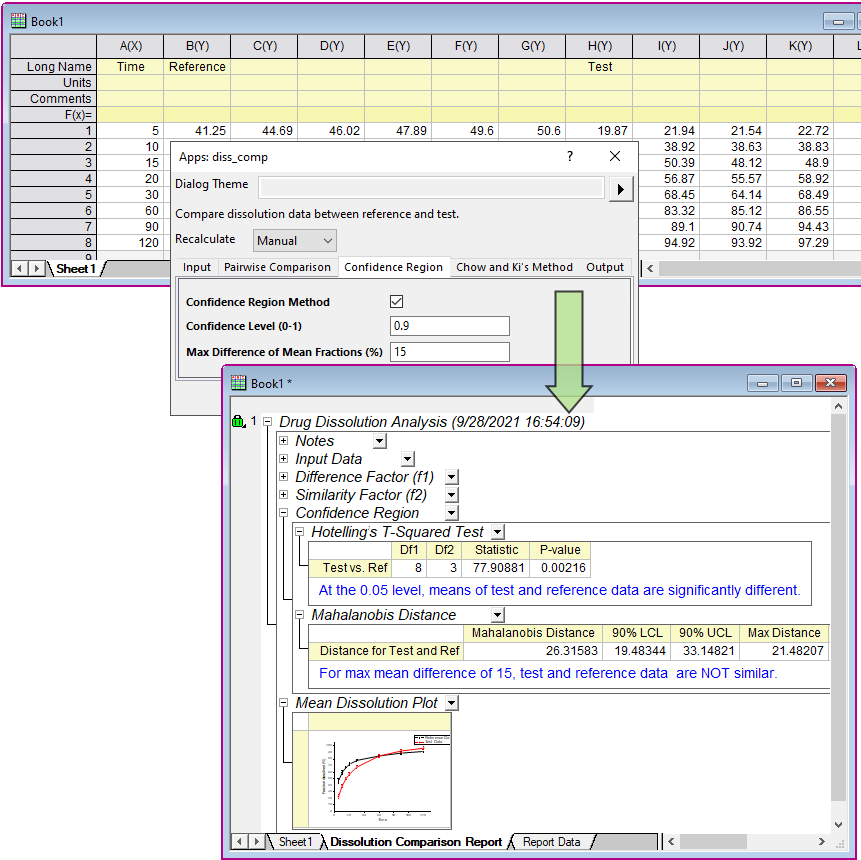Open the Notes dropdown arrow menu
This screenshot has height=860, width=861.
380,441
